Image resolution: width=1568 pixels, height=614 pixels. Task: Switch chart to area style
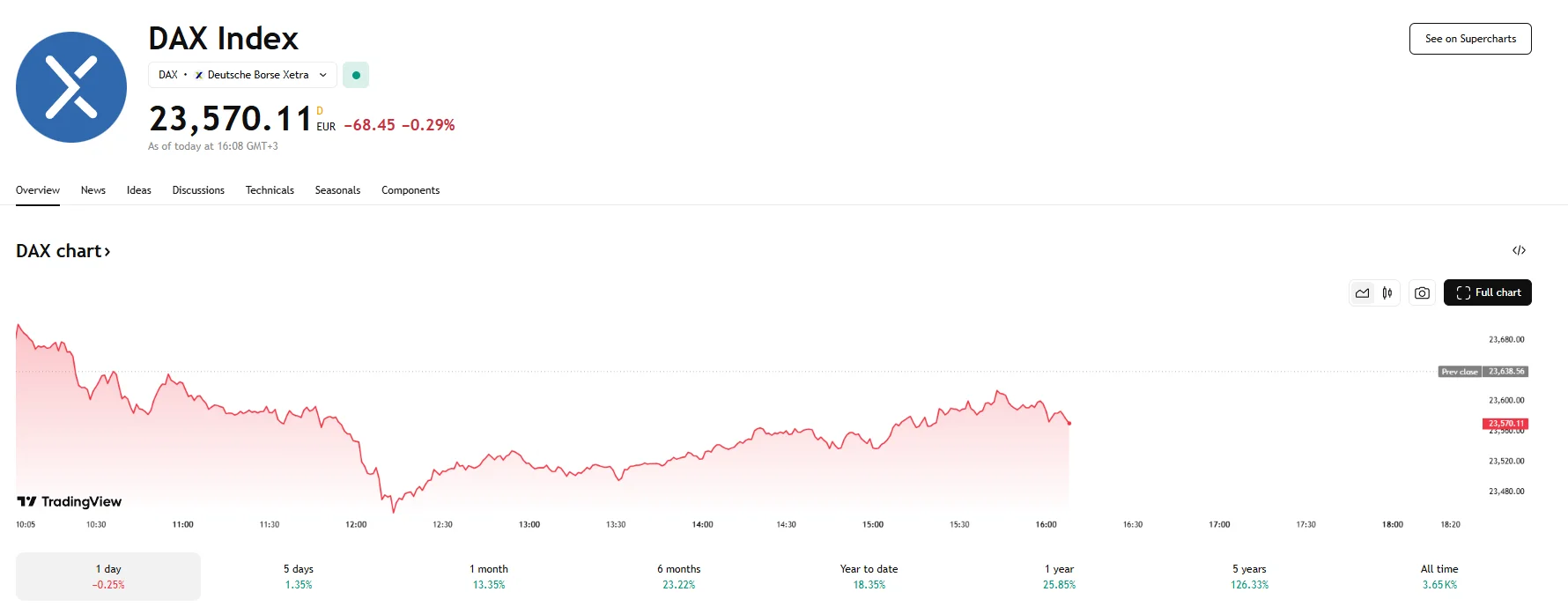pyautogui.click(x=1363, y=293)
